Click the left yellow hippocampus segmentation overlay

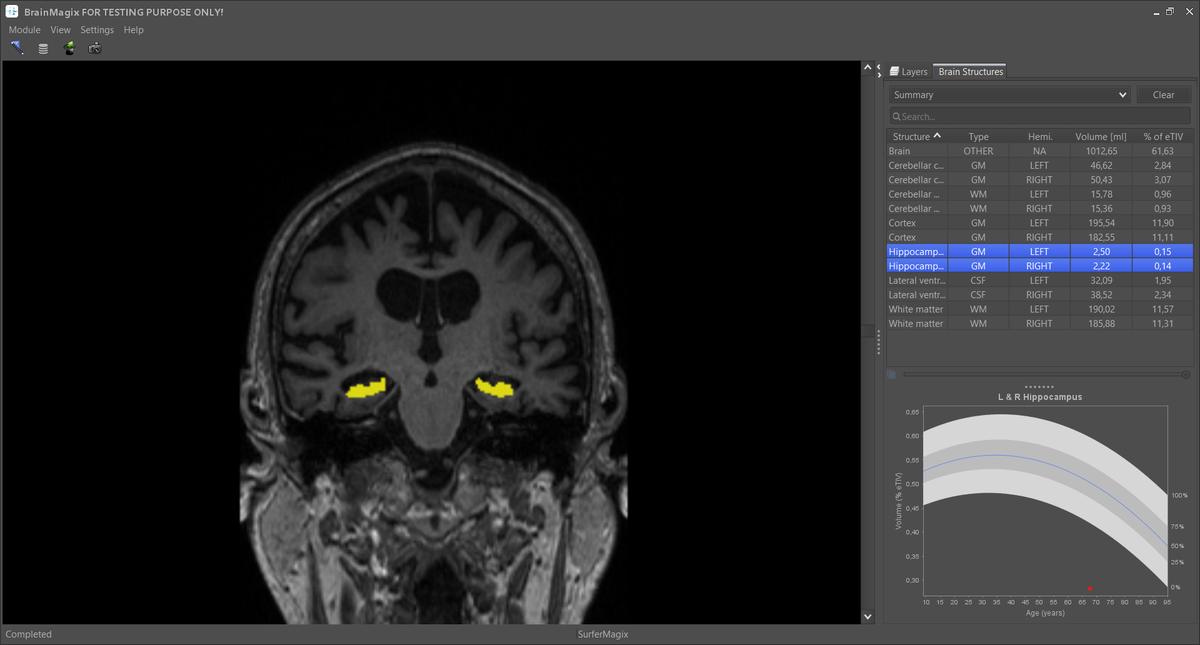click(x=366, y=386)
